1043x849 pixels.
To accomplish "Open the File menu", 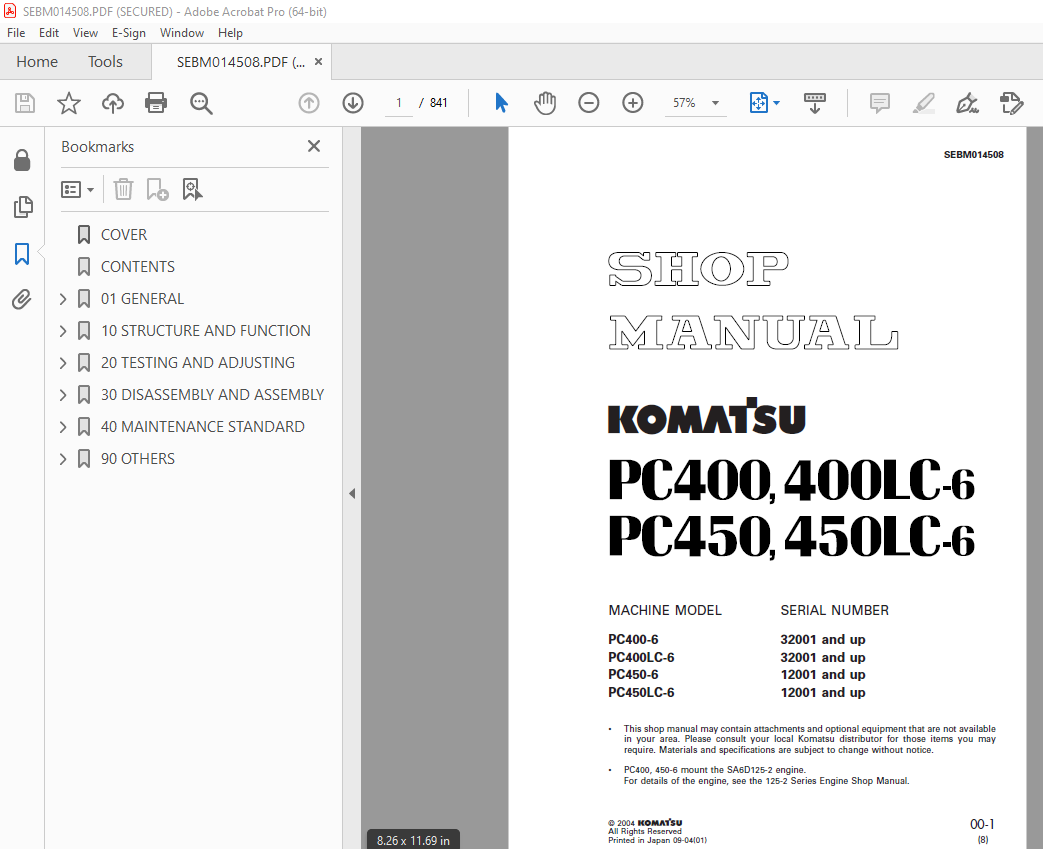I will pyautogui.click(x=16, y=33).
